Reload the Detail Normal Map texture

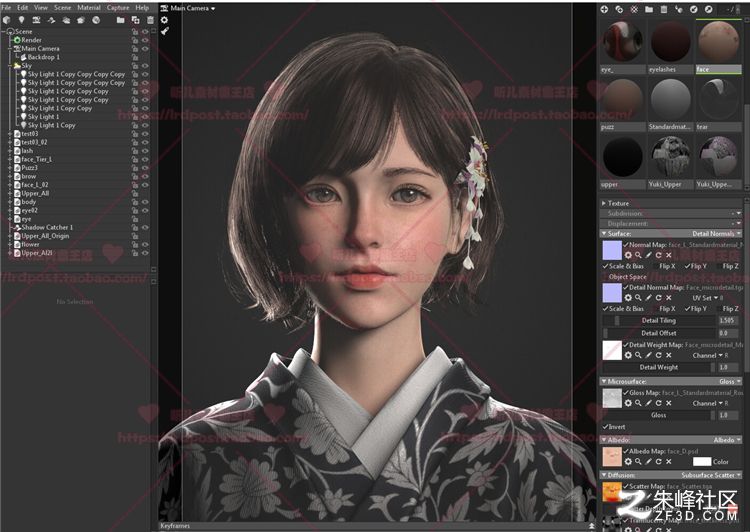(659, 298)
